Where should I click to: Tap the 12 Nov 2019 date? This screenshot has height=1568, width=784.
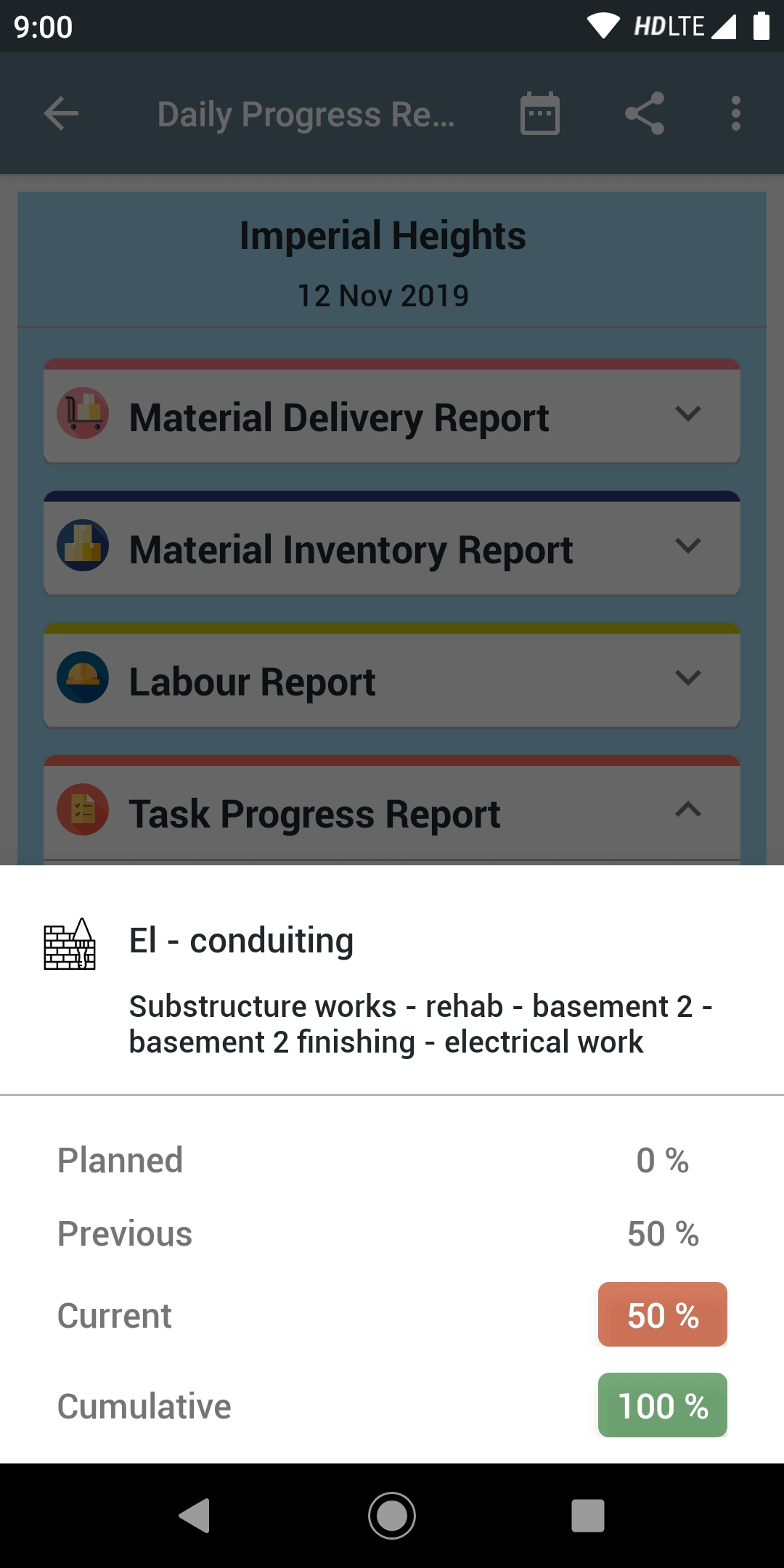[x=383, y=296]
